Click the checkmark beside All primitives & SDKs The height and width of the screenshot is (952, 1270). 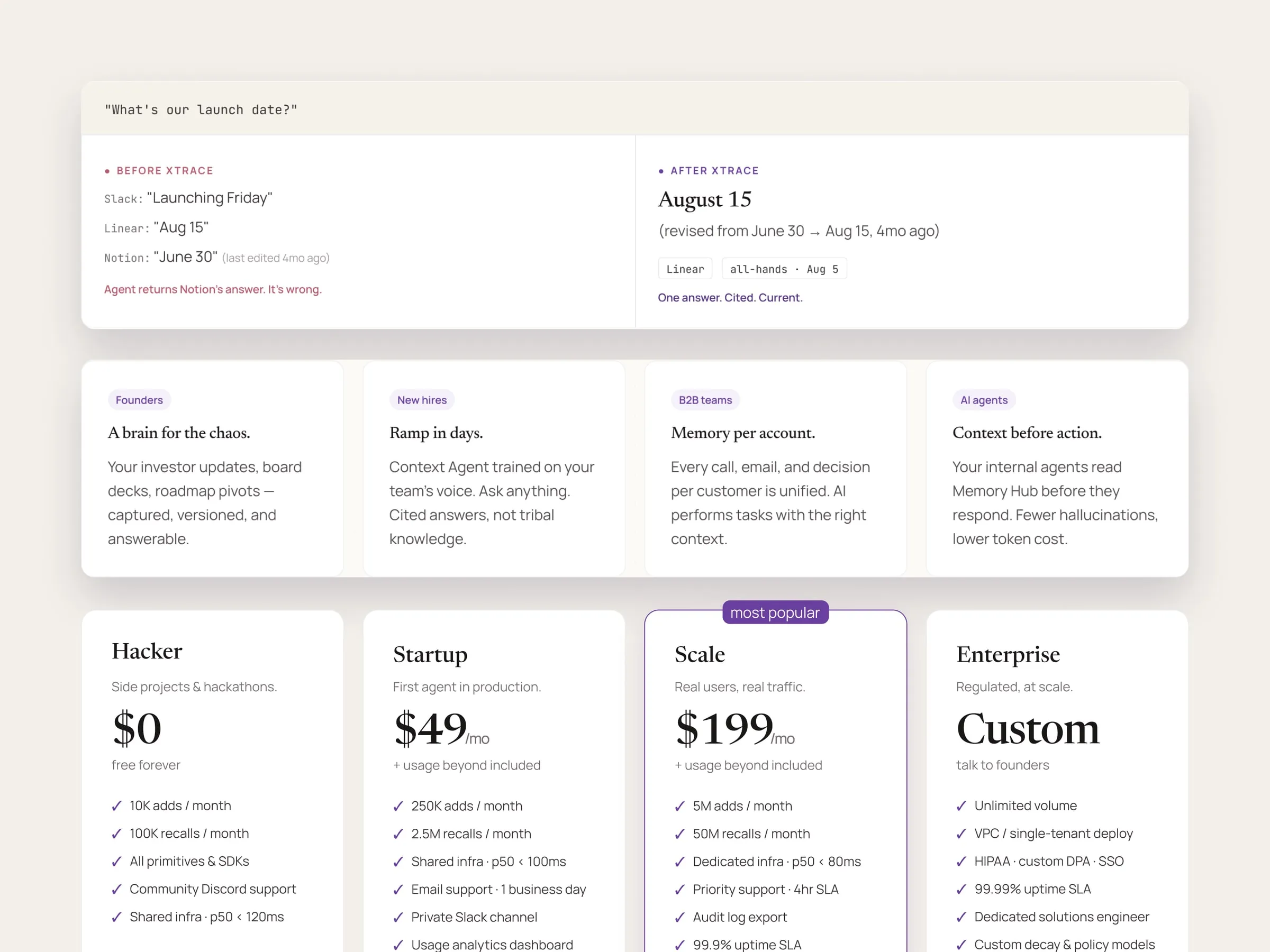pyautogui.click(x=116, y=862)
